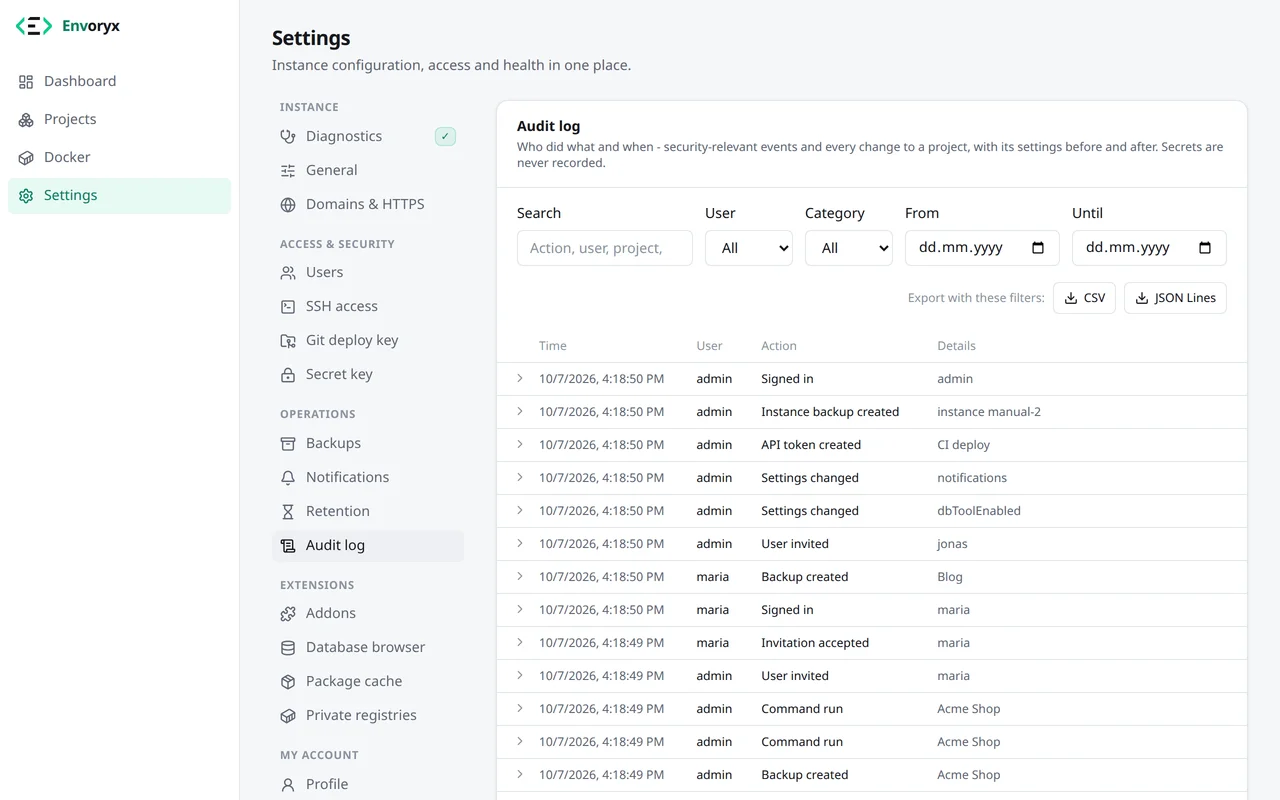
Task: Click the Docker cube icon
Action: tap(26, 157)
